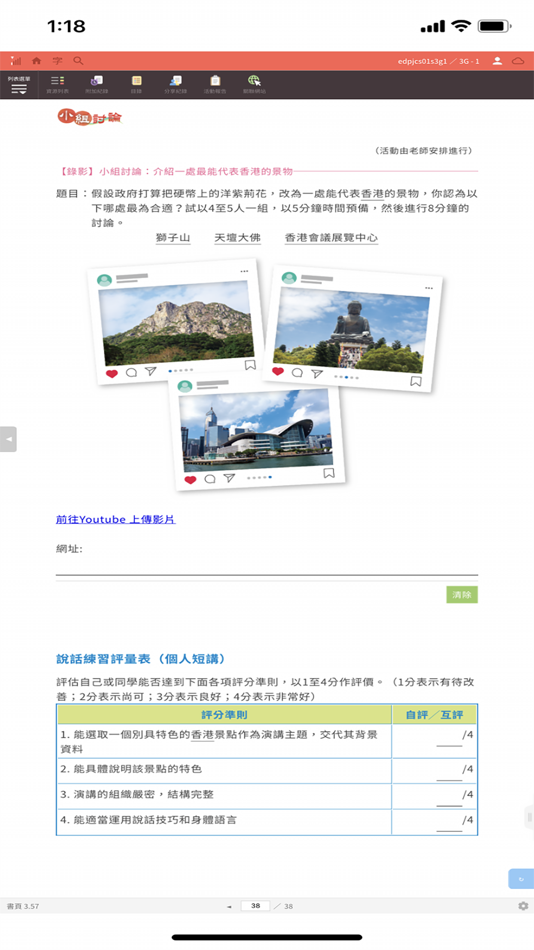Go to the home icon
The width and height of the screenshot is (534, 950).
37,61
